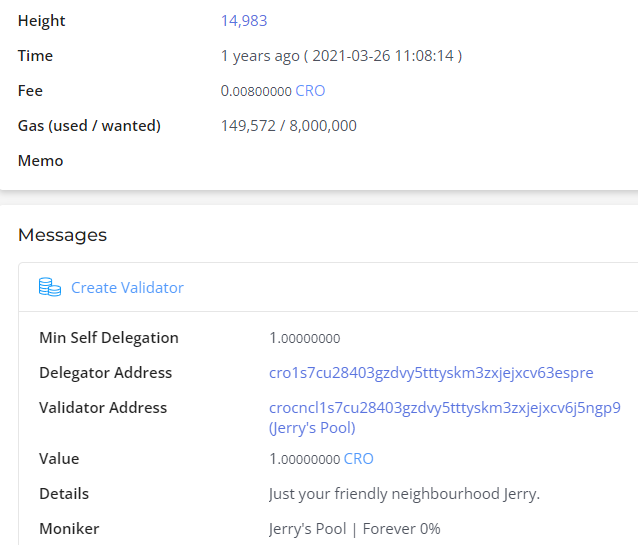
Task: Click the Delegator Address label
Action: (105, 373)
